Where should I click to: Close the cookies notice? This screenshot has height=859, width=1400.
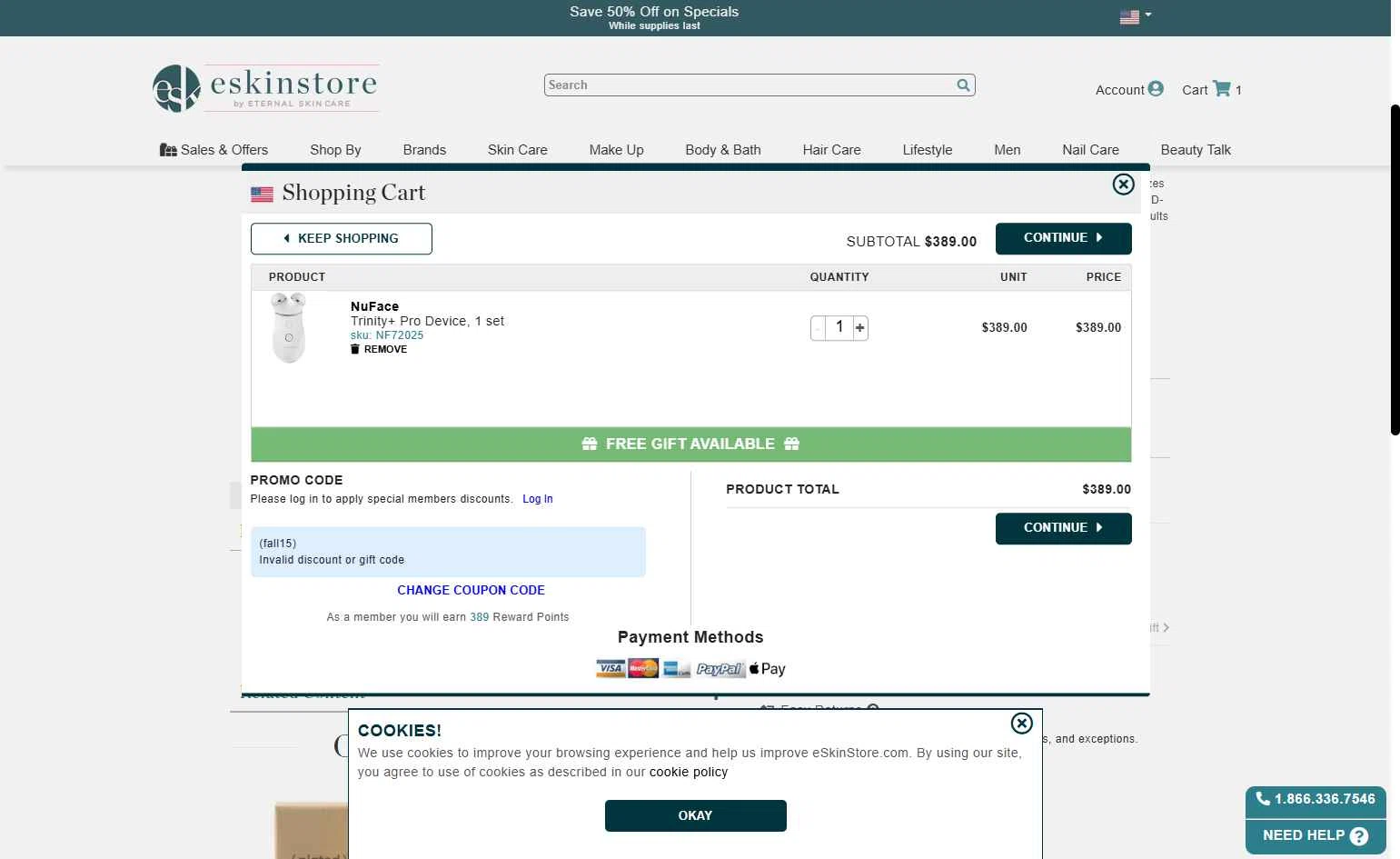pyautogui.click(x=1022, y=724)
